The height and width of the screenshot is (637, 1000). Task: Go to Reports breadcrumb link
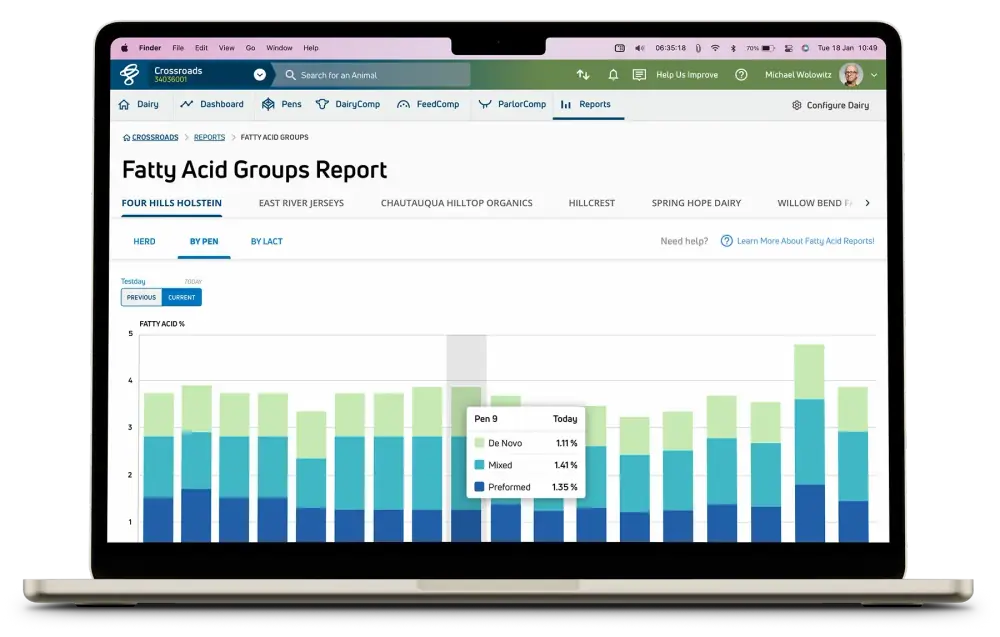[x=209, y=137]
